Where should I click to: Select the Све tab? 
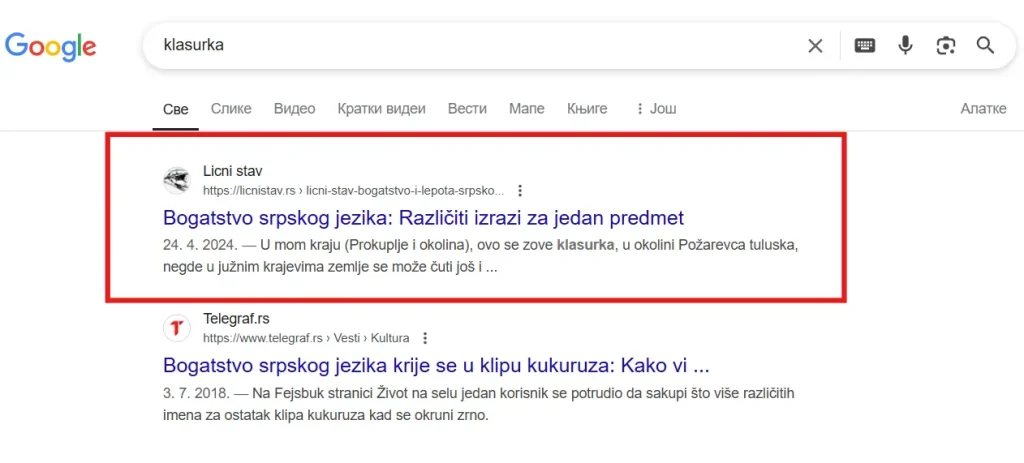[x=176, y=109]
